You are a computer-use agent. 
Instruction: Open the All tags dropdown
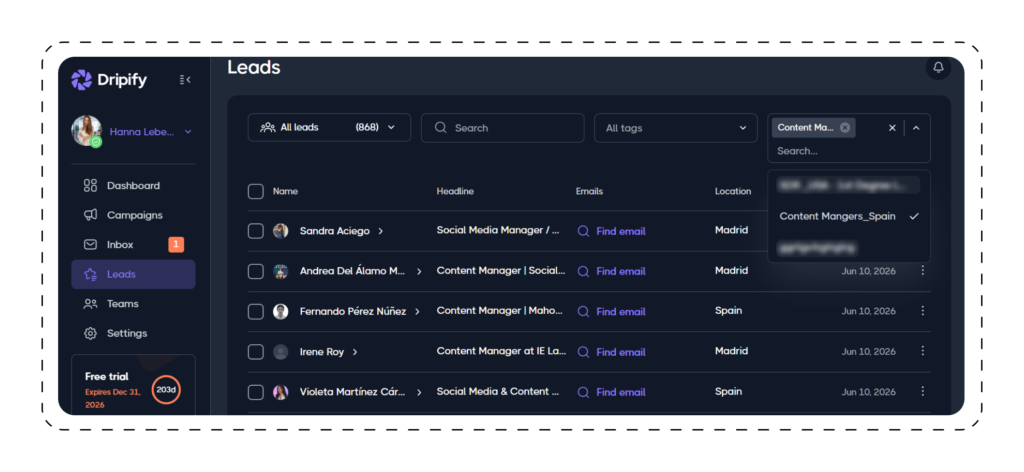(x=675, y=127)
